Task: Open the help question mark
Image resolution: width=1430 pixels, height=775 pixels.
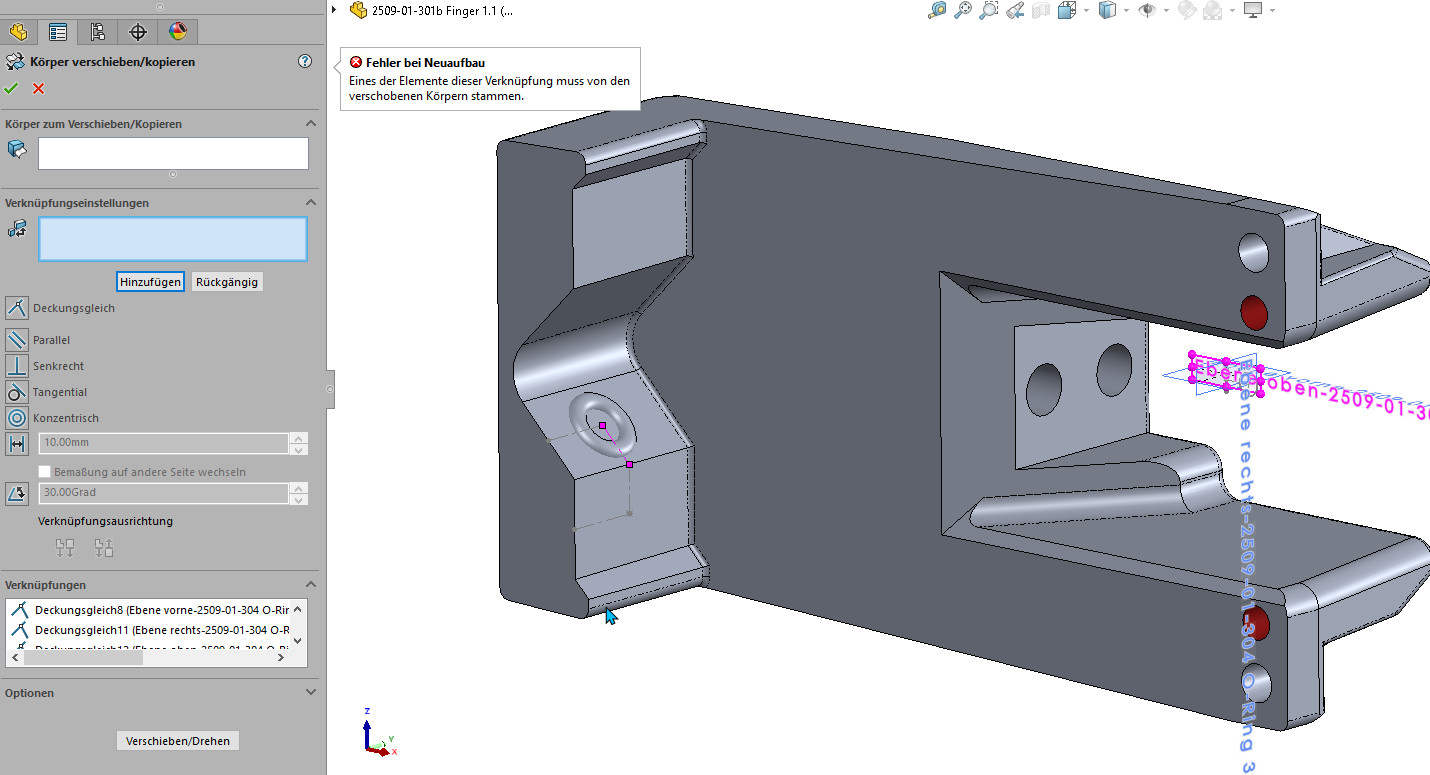Action: coord(305,62)
